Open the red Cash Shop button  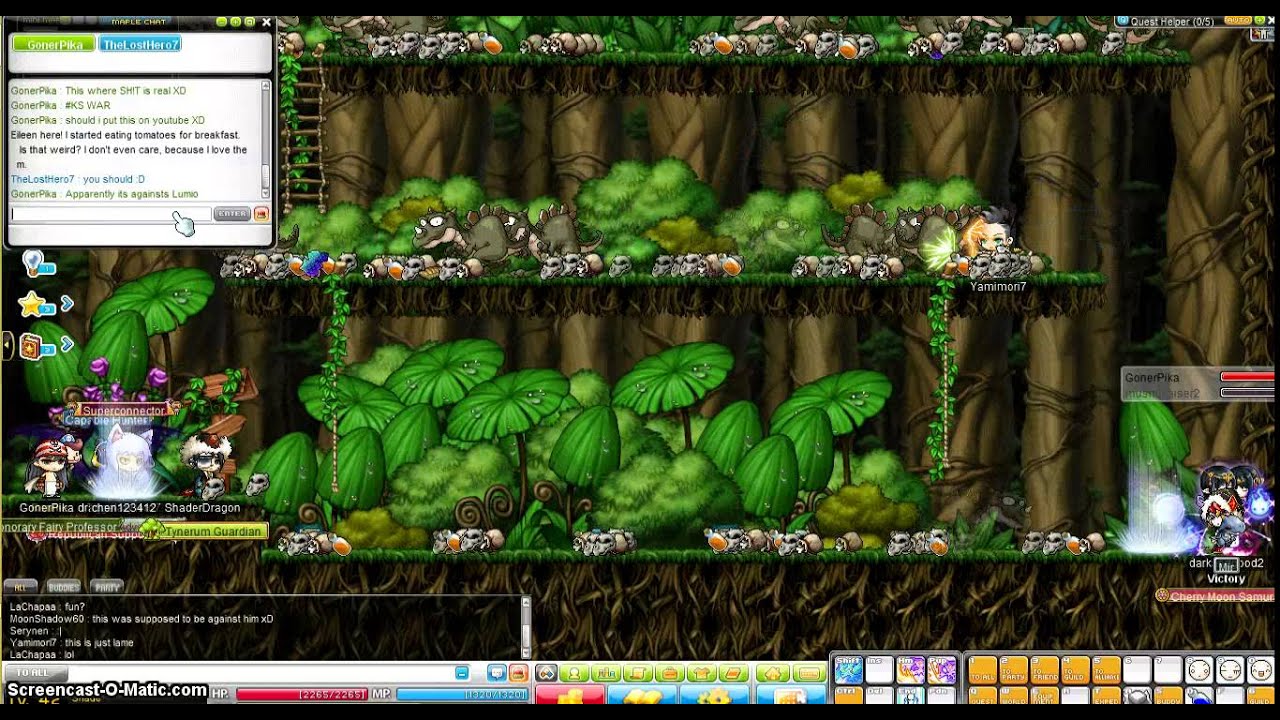(570, 694)
